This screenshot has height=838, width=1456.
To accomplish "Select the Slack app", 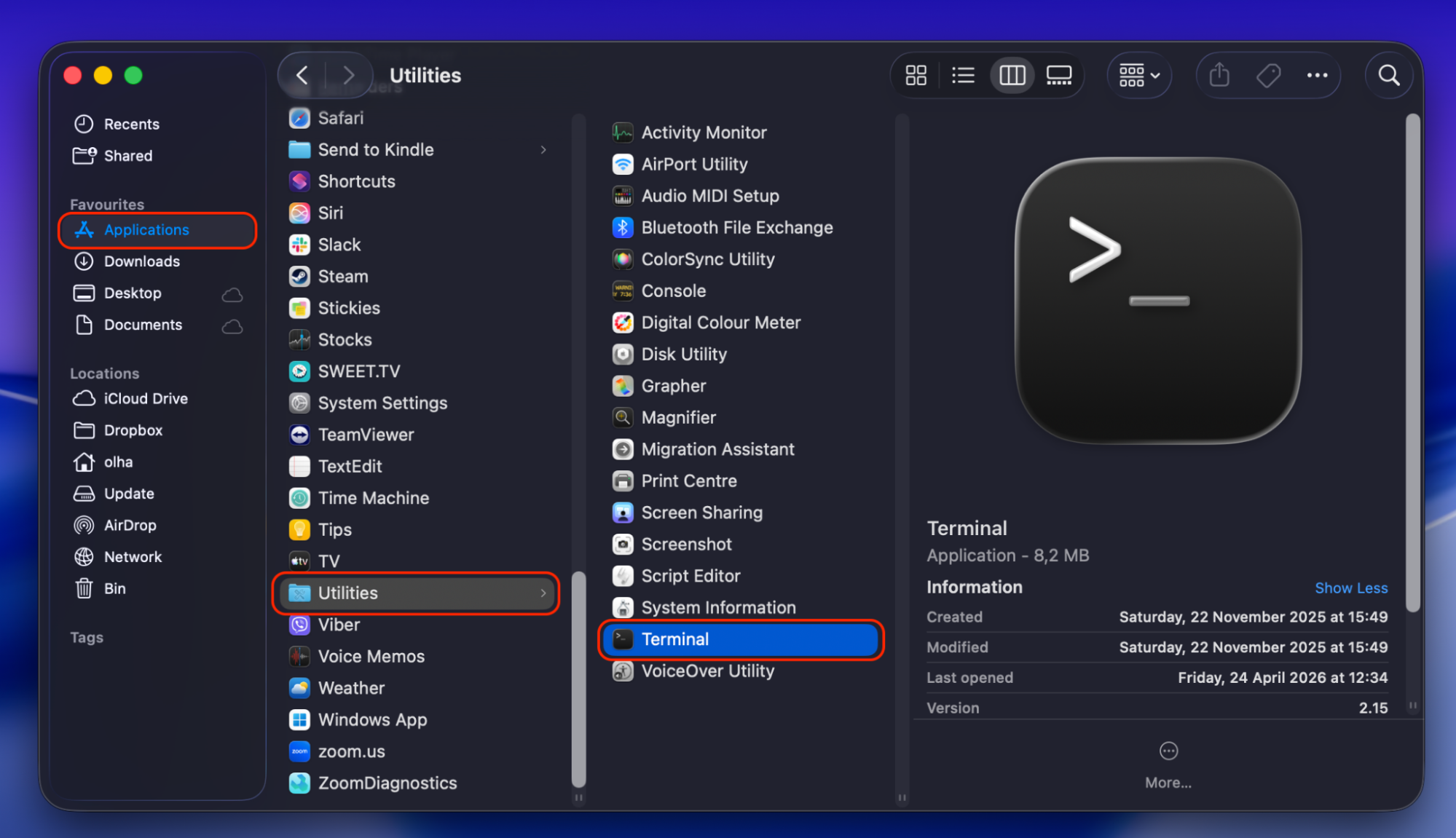I will (339, 245).
